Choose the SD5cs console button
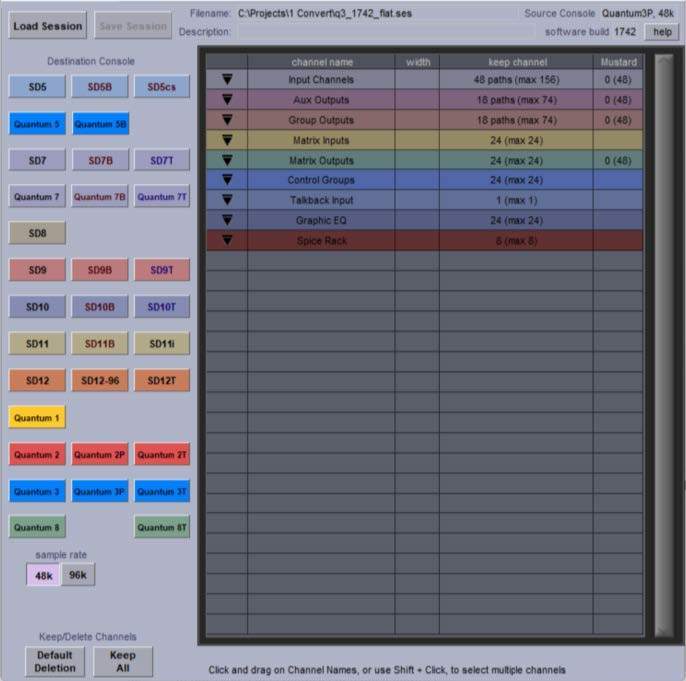This screenshot has height=681, width=686. 161,87
